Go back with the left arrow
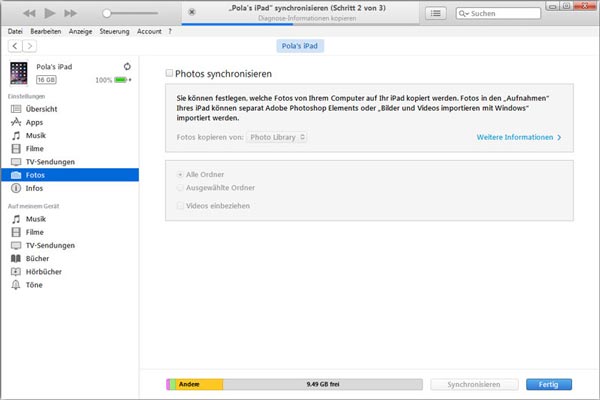 pos(15,46)
